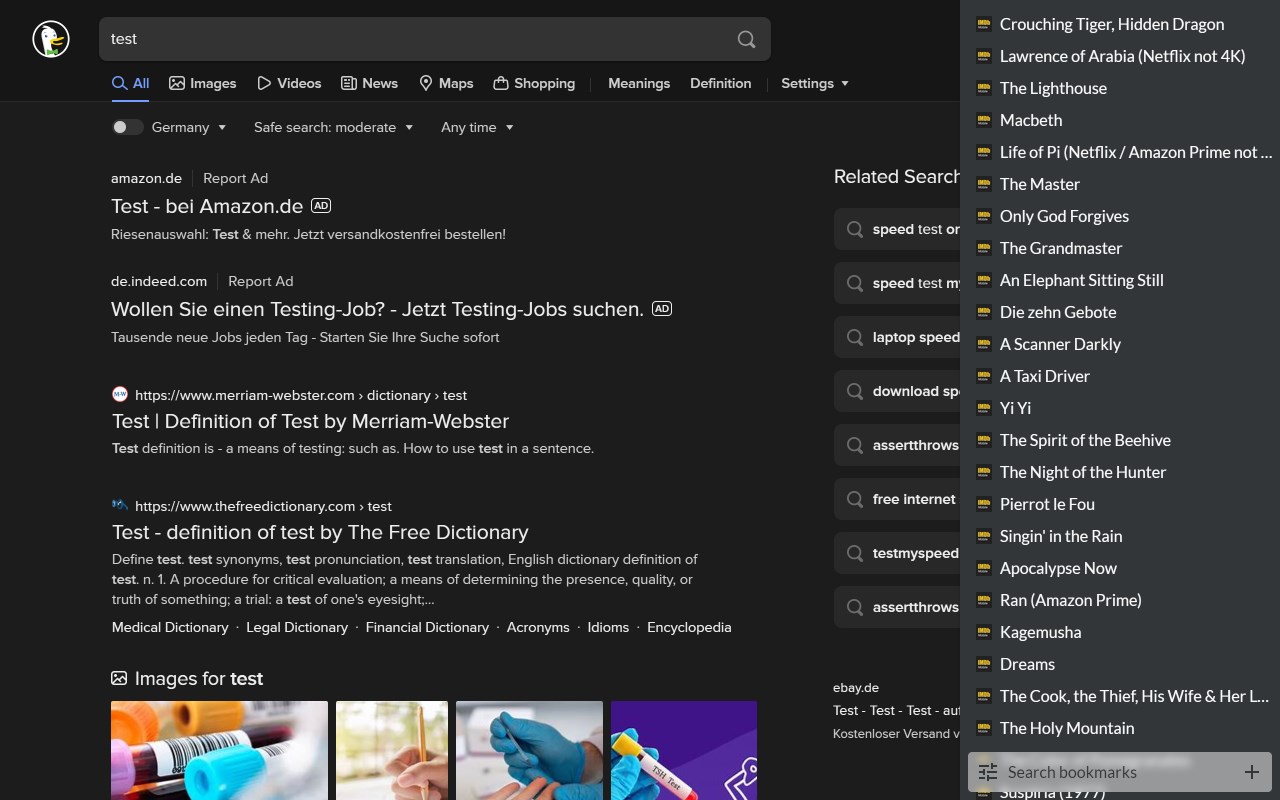
Task: Click the blood test tubes image thumbnail
Action: 219,750
